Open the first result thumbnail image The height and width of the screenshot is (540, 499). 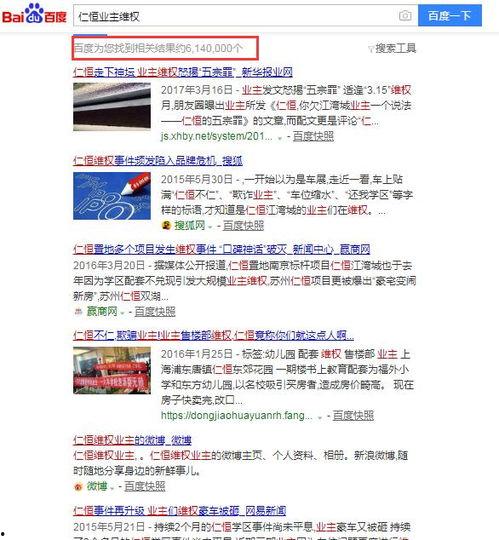[x=112, y=107]
